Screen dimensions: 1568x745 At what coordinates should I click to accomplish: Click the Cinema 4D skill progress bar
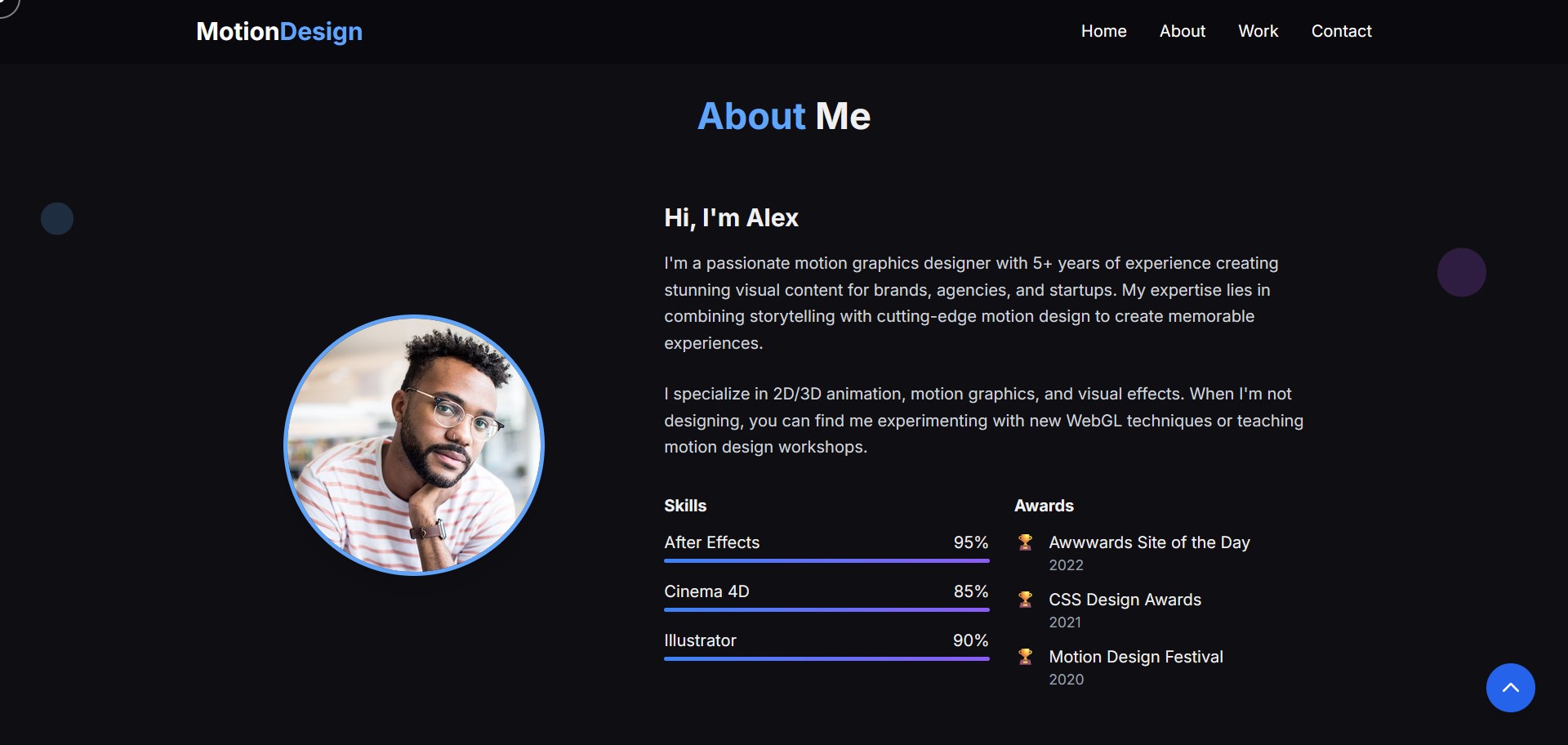tap(826, 610)
